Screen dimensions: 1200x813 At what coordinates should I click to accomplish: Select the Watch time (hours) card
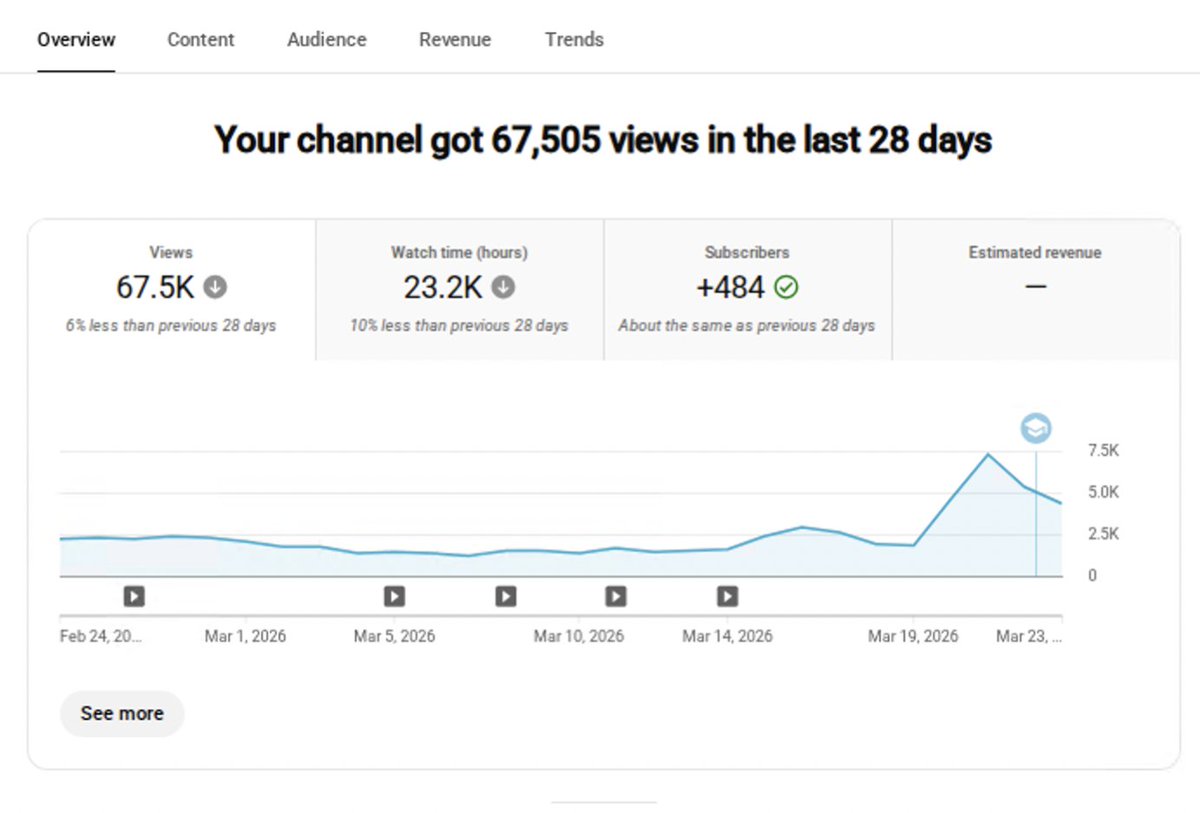tap(460, 290)
